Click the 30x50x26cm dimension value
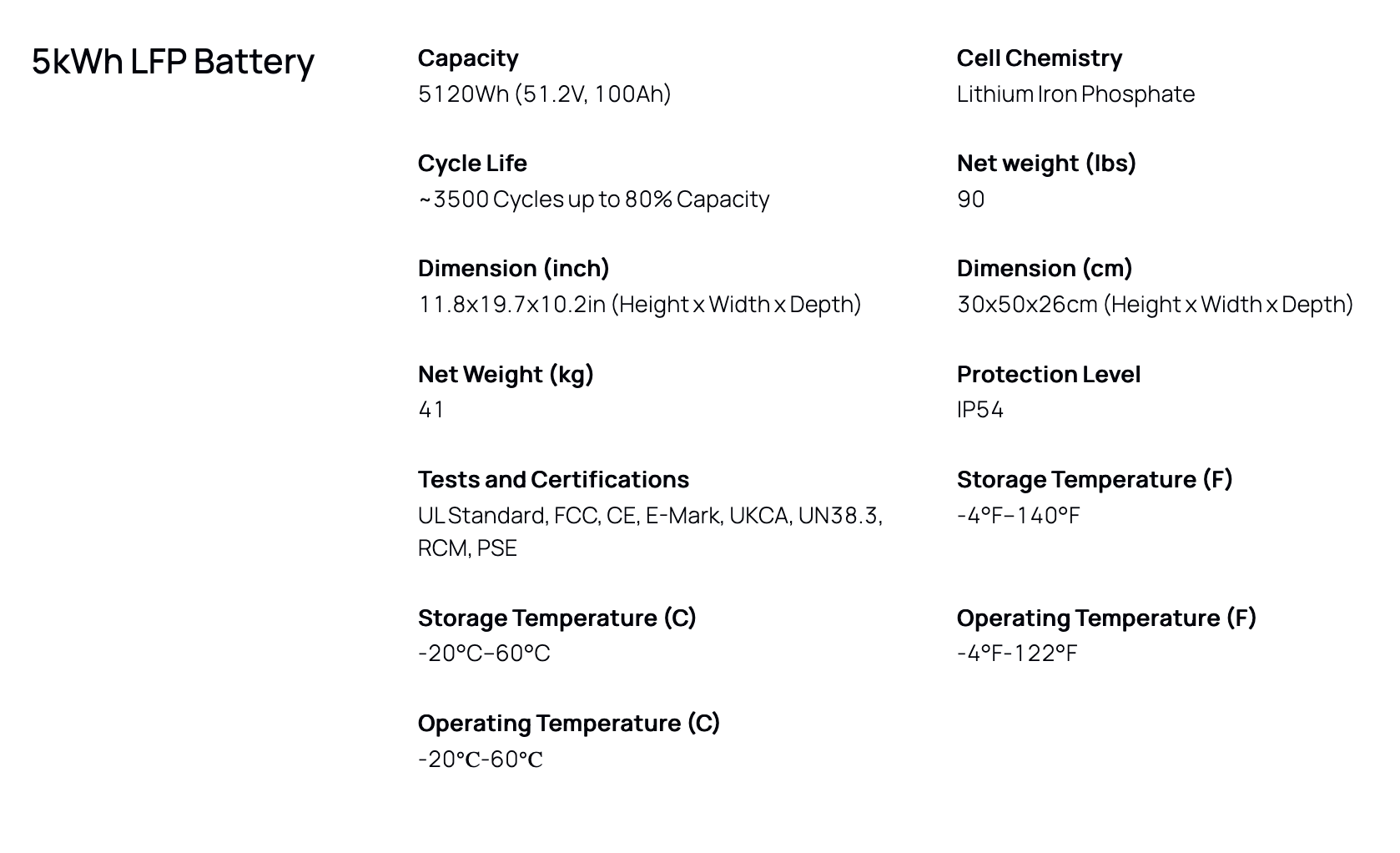The image size is (1400, 853). point(1155,305)
